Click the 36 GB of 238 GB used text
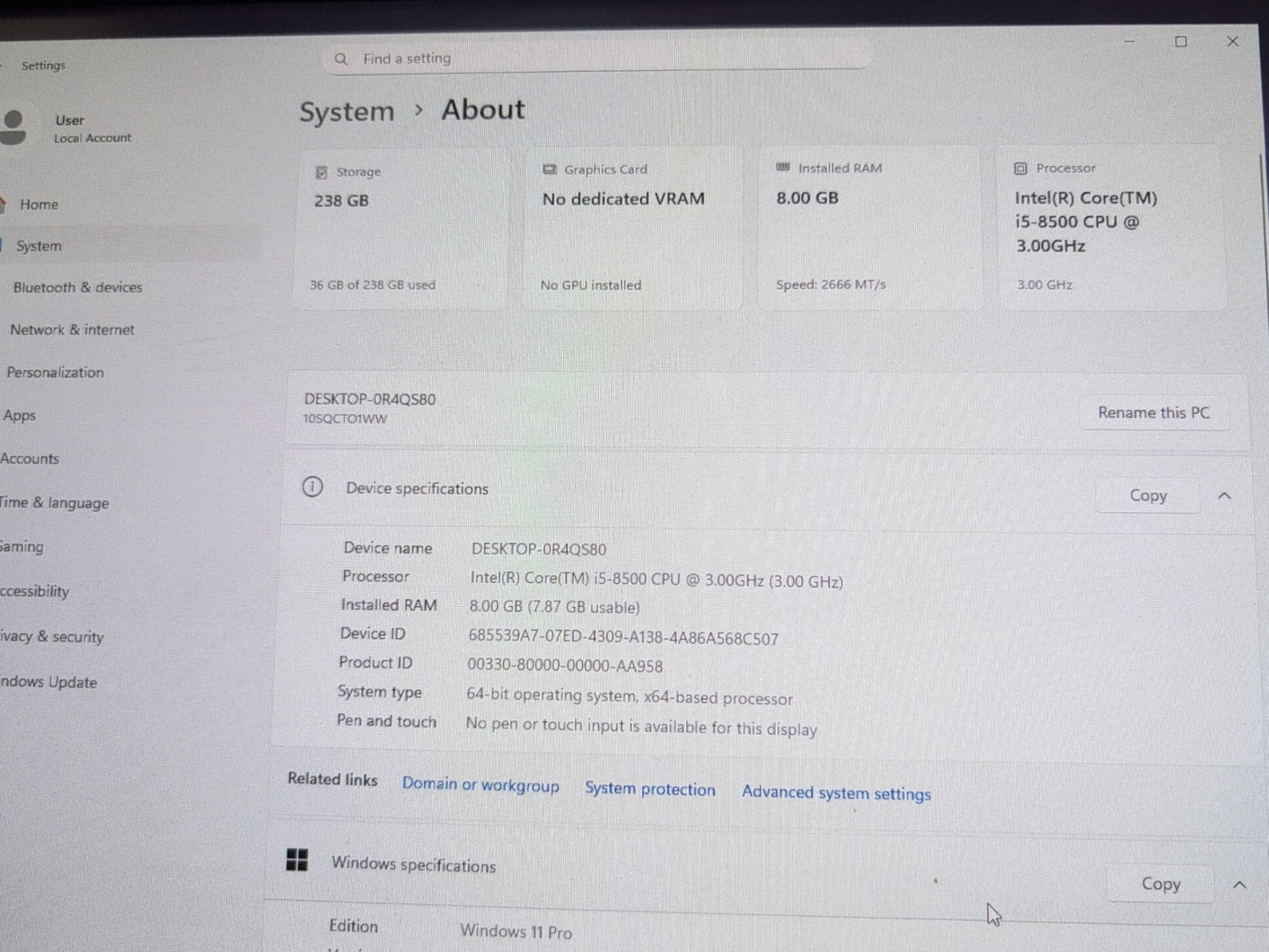This screenshot has height=952, width=1269. click(x=372, y=285)
